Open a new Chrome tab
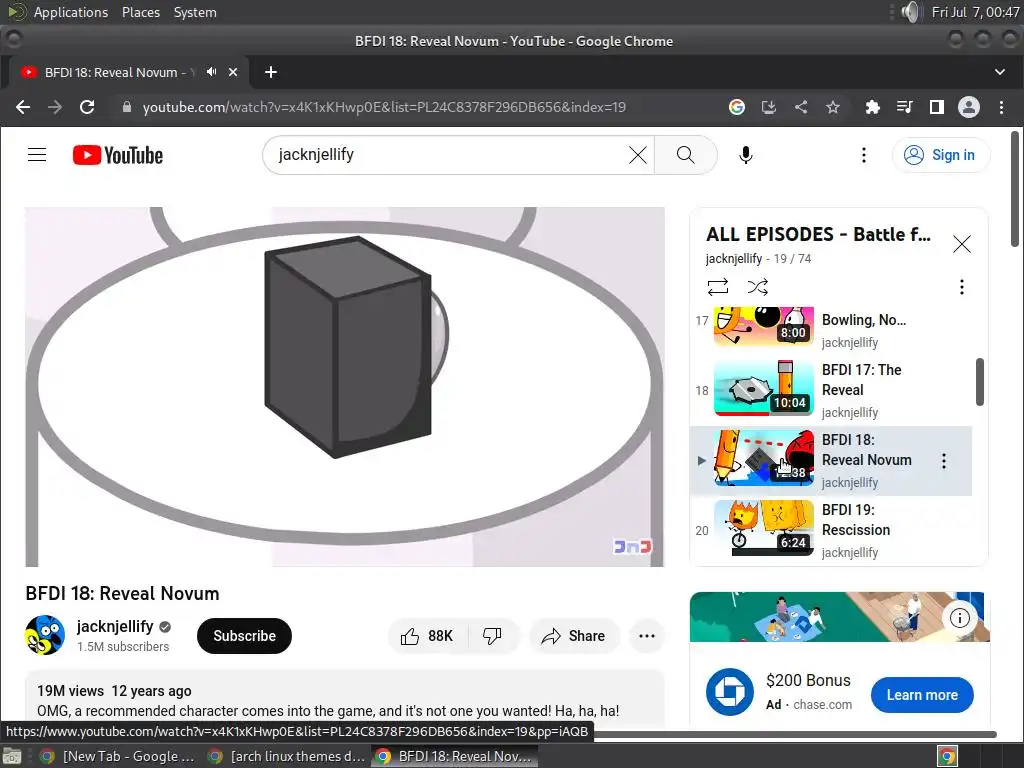1024x768 pixels. pos(271,72)
